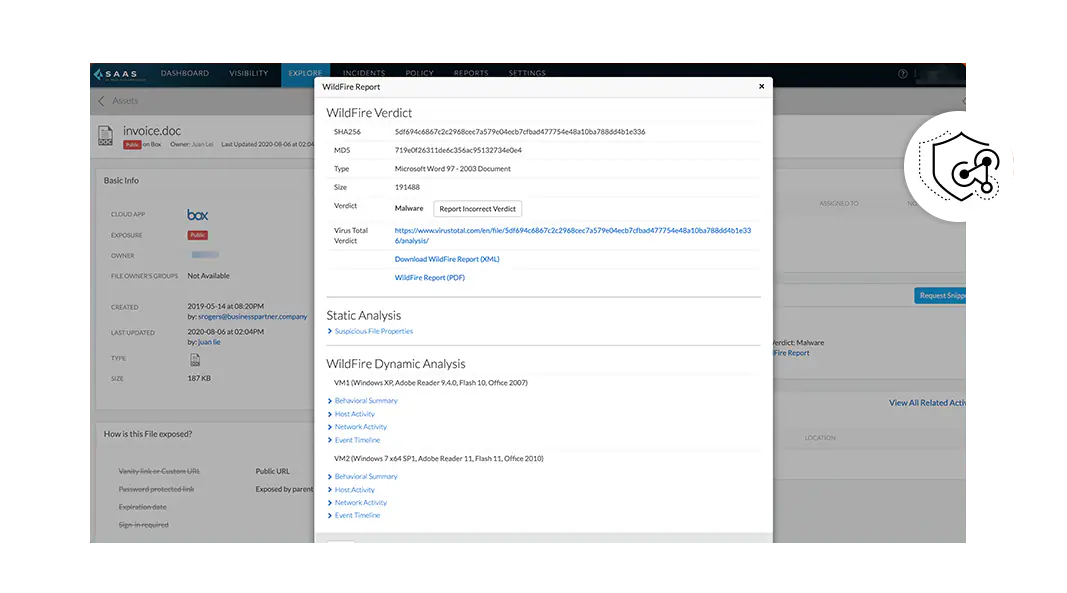Screen dimensions: 1067x593
Task: Click the invoice.doc DOC file icon
Action: click(x=106, y=135)
